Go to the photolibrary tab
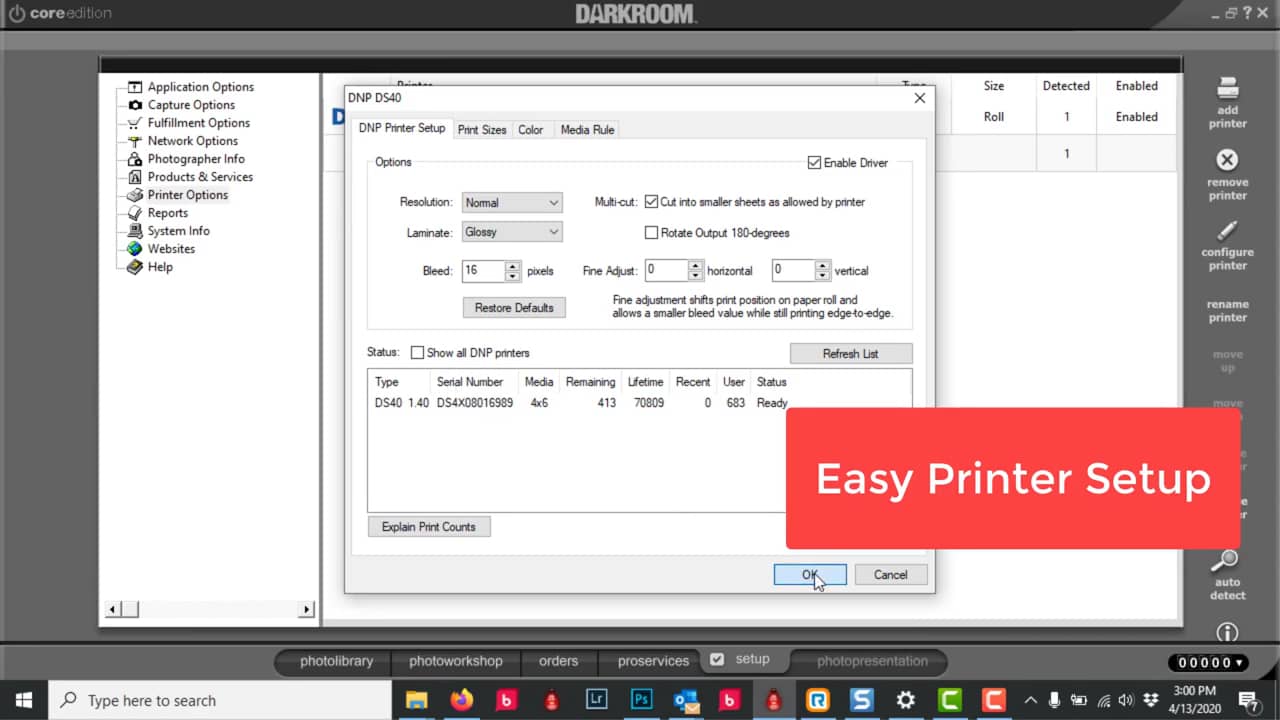1280x720 pixels. click(336, 661)
